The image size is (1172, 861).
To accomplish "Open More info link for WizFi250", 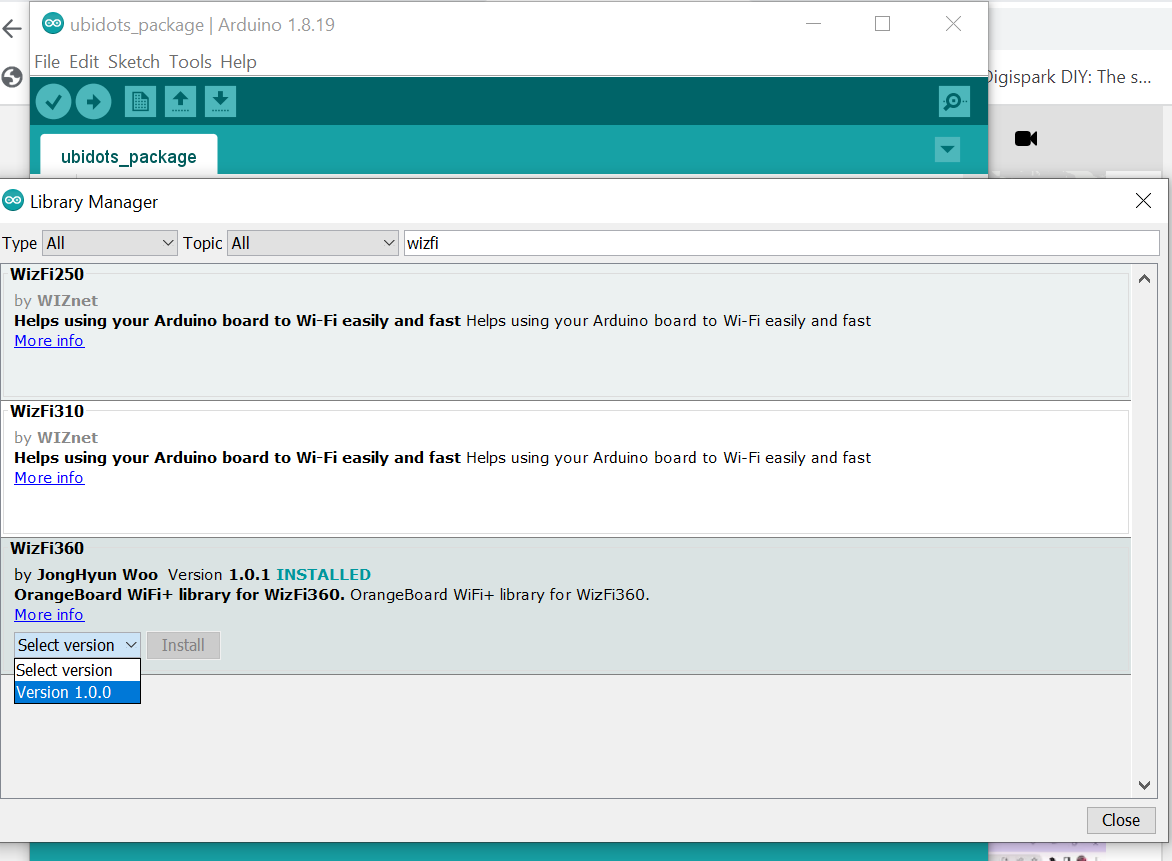I will click(x=49, y=341).
